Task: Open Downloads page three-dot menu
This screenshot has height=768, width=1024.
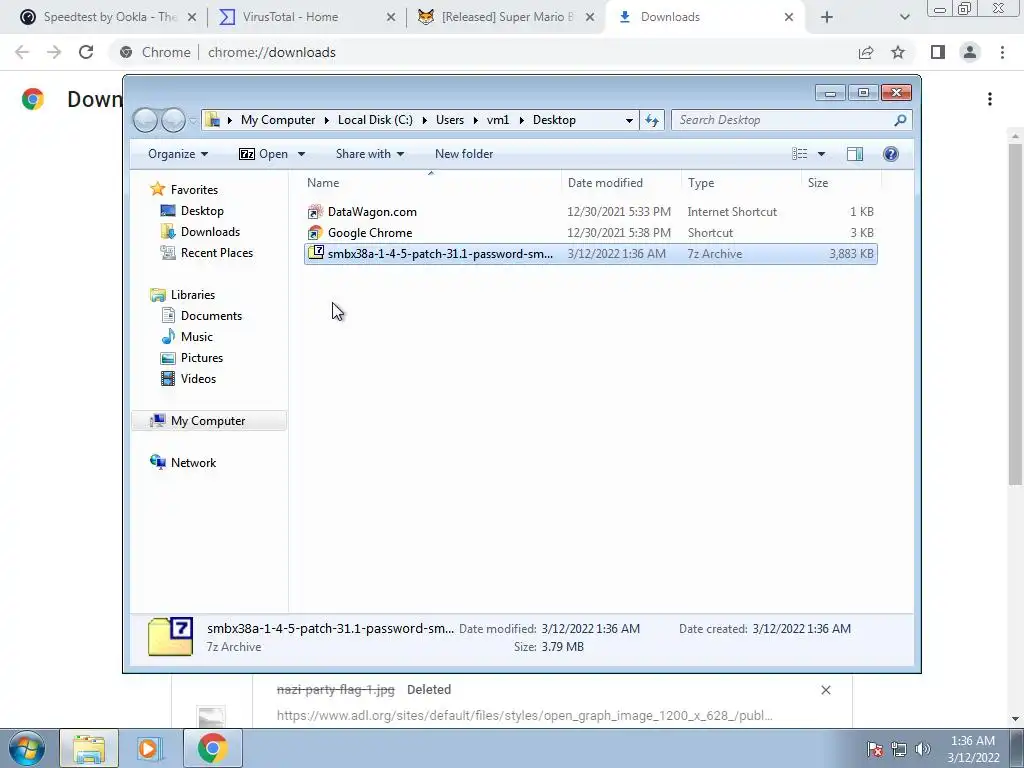Action: click(x=990, y=99)
